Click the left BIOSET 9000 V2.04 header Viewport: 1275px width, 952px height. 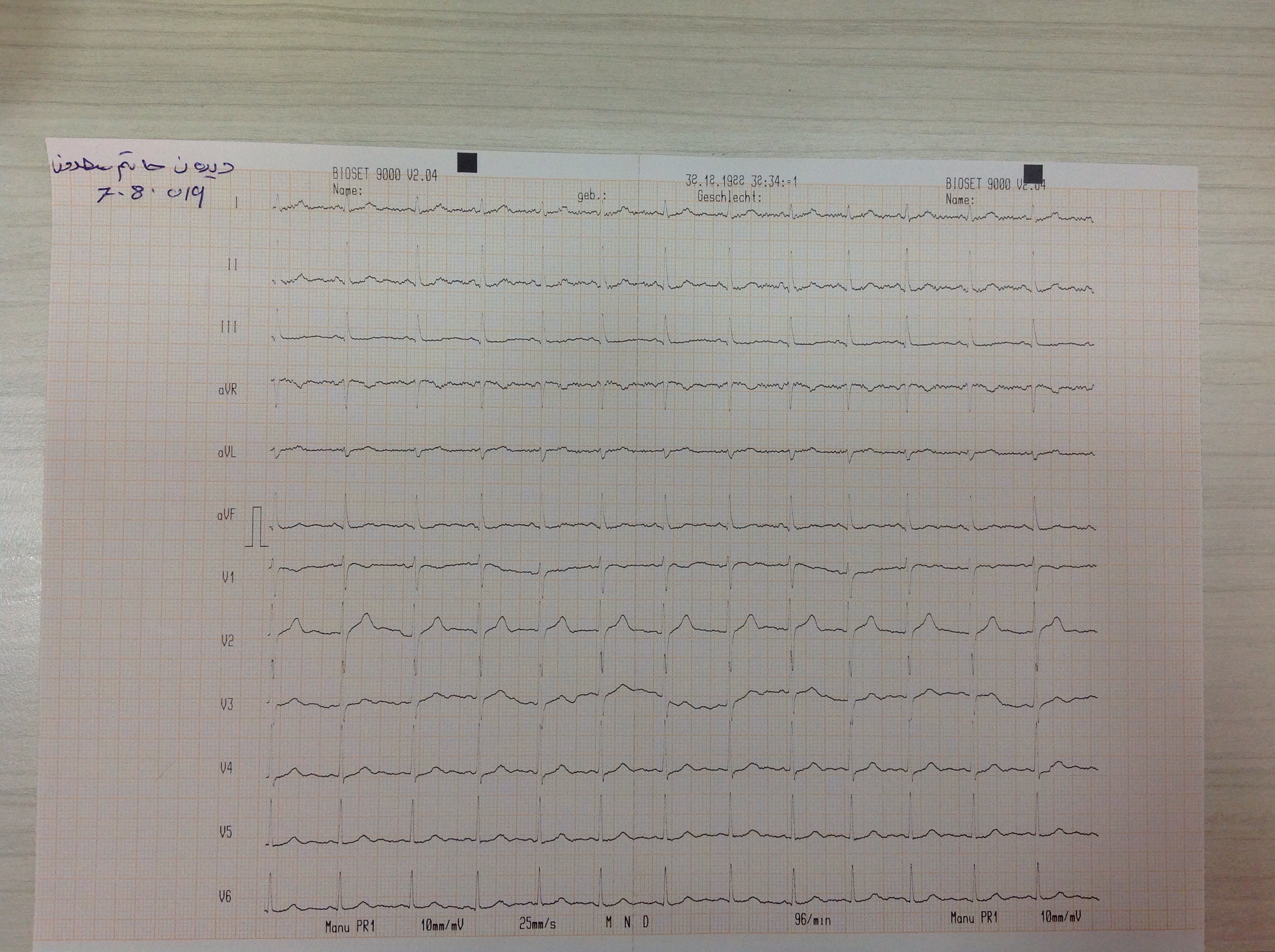click(385, 175)
